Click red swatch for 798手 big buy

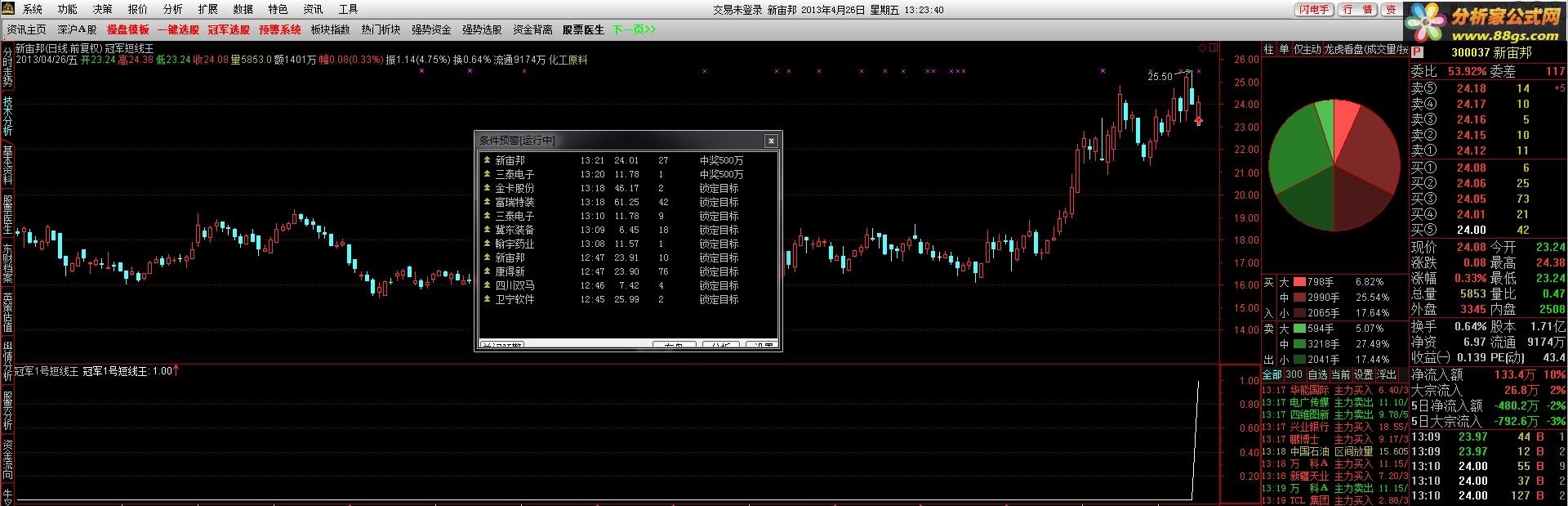point(1299,282)
